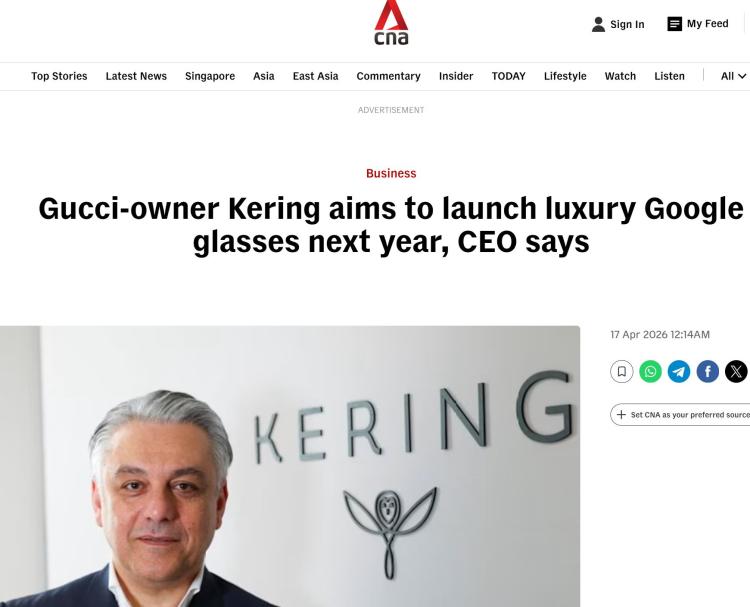Click the CNA logo at top
The image size is (750, 607).
(x=391, y=22)
